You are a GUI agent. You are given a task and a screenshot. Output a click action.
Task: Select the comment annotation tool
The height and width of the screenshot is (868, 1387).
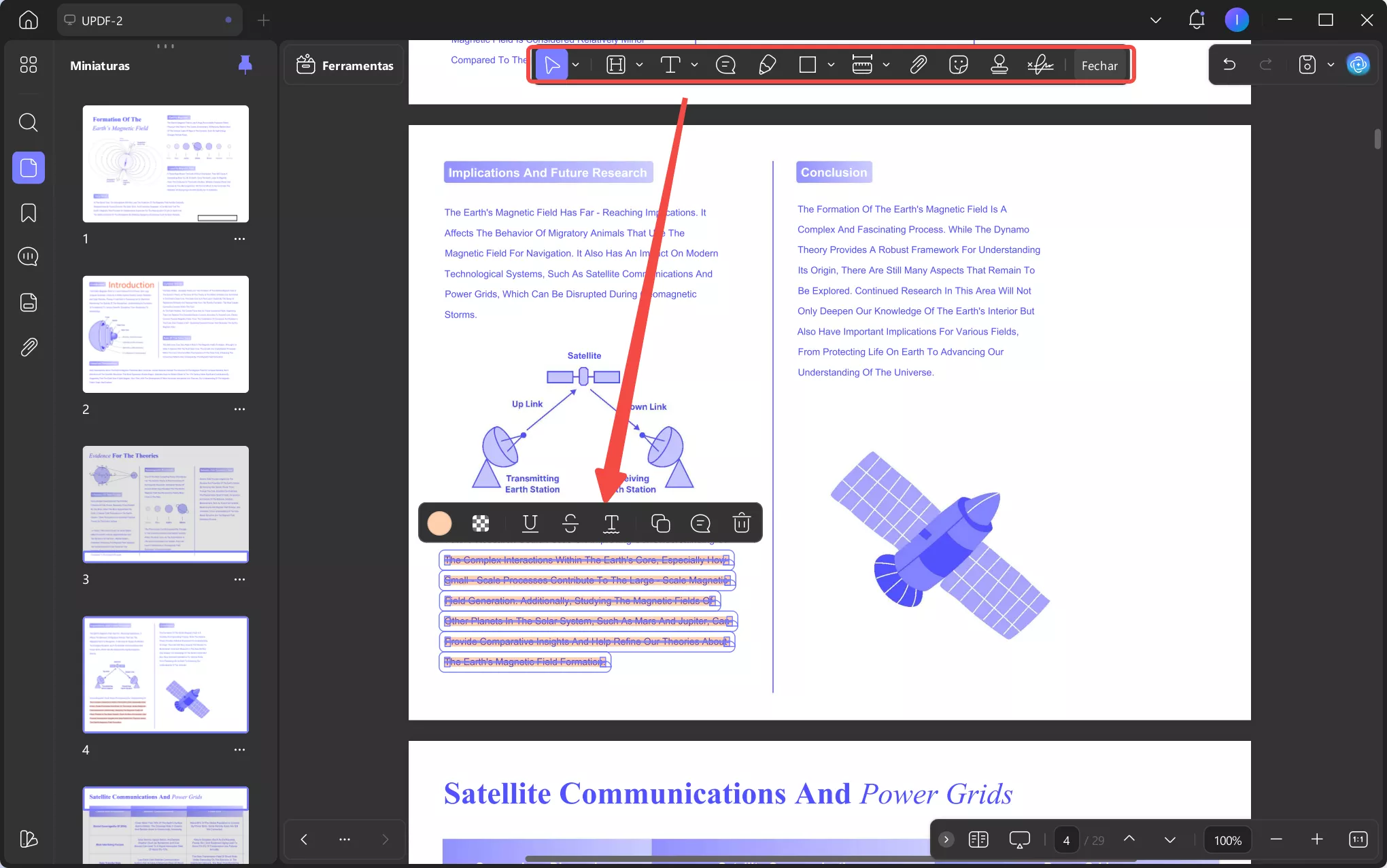(725, 65)
